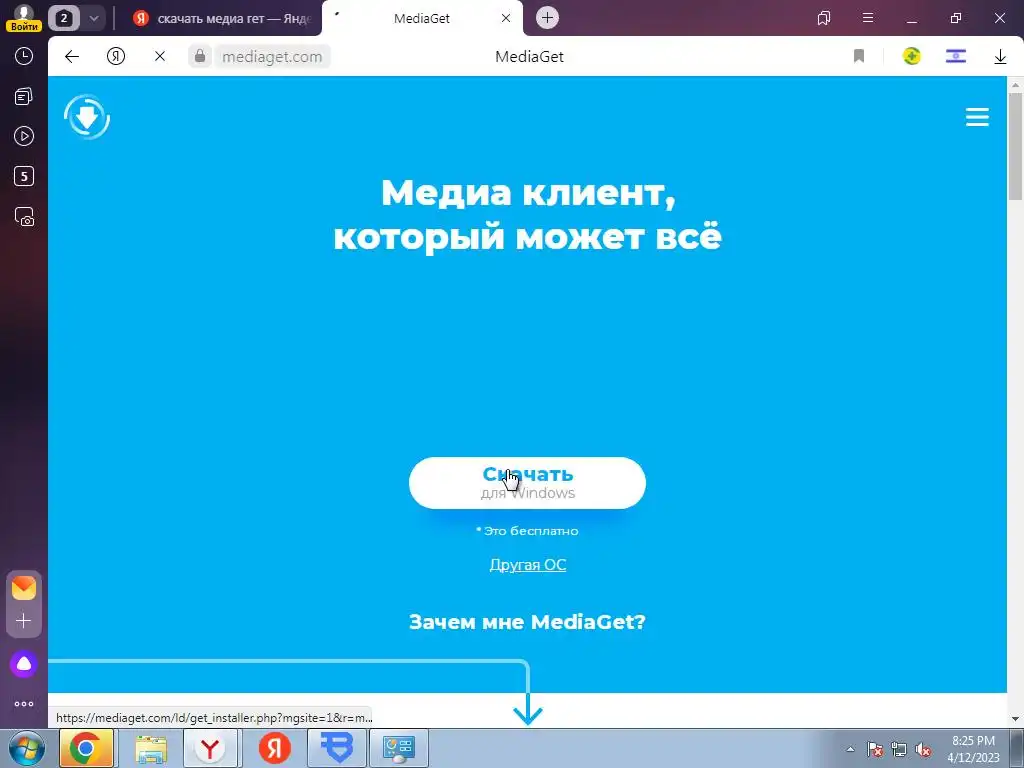Open the sidebar notes panel icon

pos(24,97)
